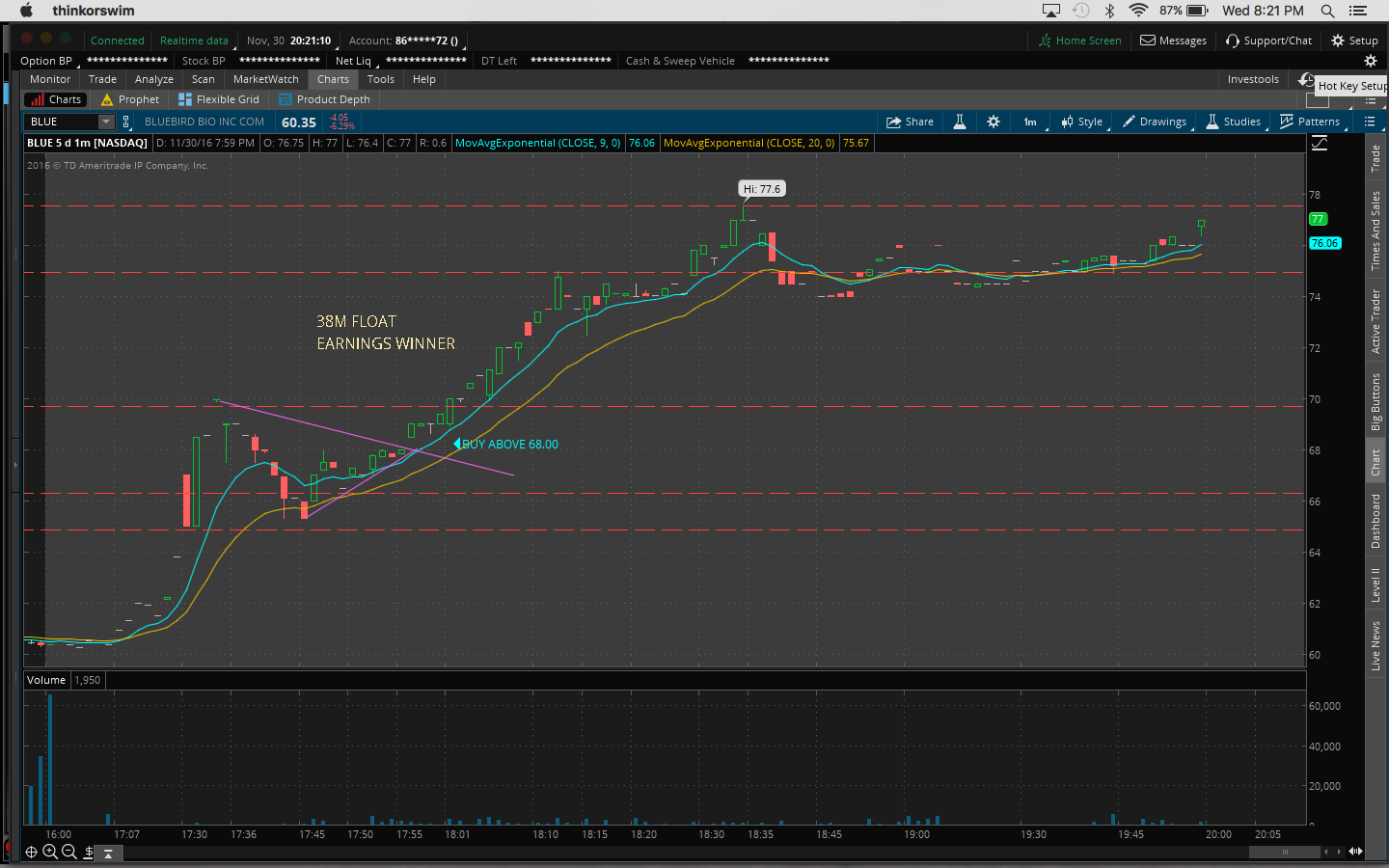Zoom out using the magnifier minus icon
1389x868 pixels.
pos(69,852)
